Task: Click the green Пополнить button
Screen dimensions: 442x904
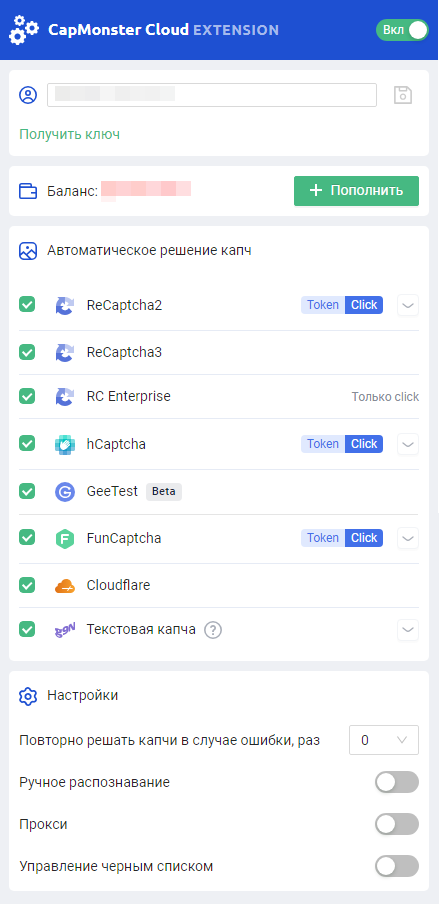Action: pyautogui.click(x=356, y=191)
